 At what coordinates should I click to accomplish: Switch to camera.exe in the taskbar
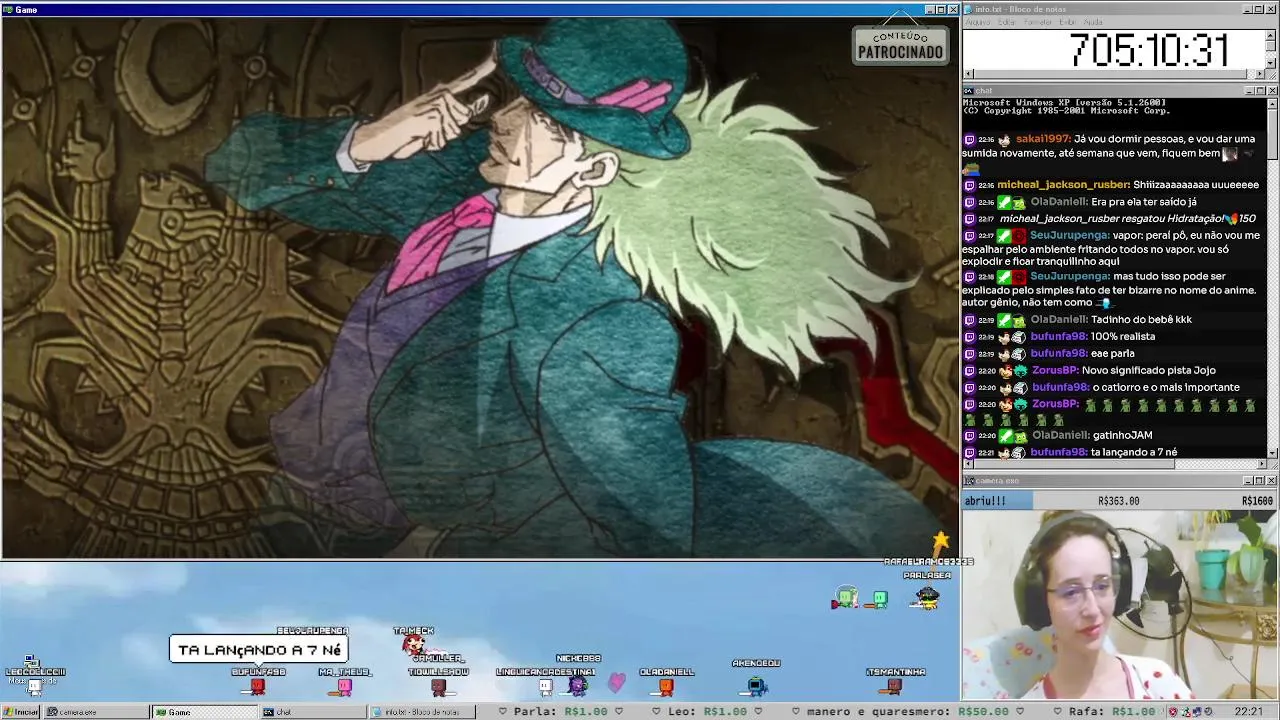tap(97, 712)
